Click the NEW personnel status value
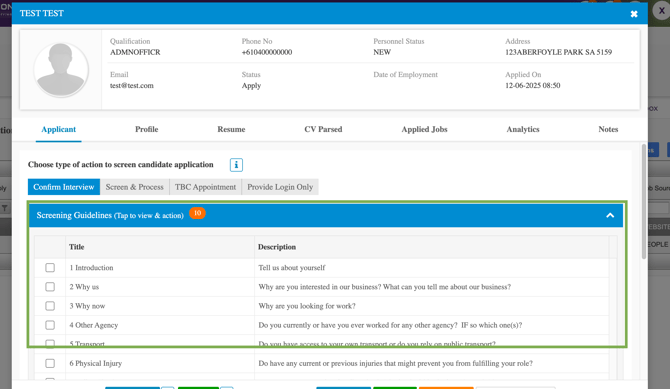This screenshot has height=389, width=670. (382, 52)
